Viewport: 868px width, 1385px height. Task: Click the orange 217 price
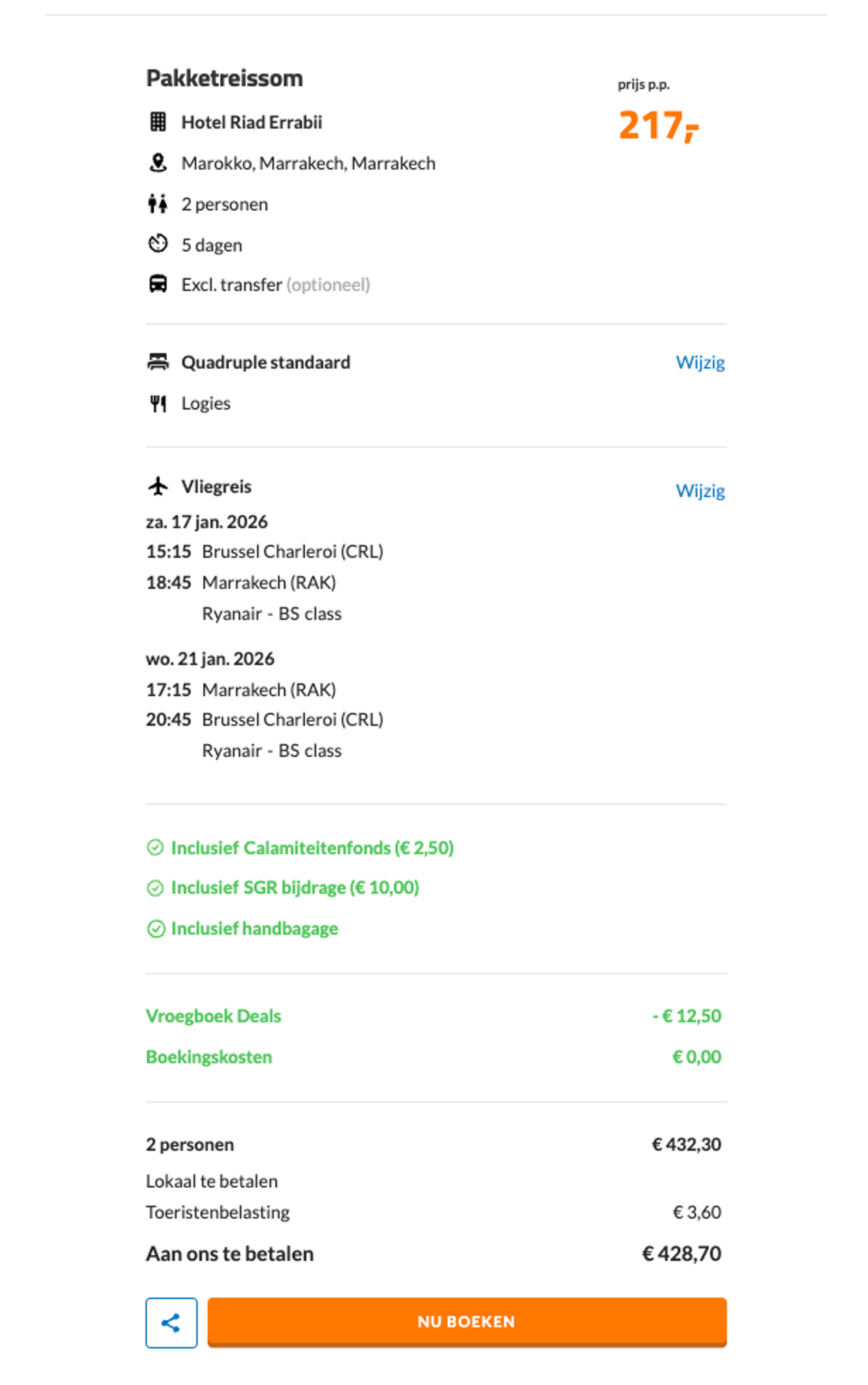click(657, 125)
